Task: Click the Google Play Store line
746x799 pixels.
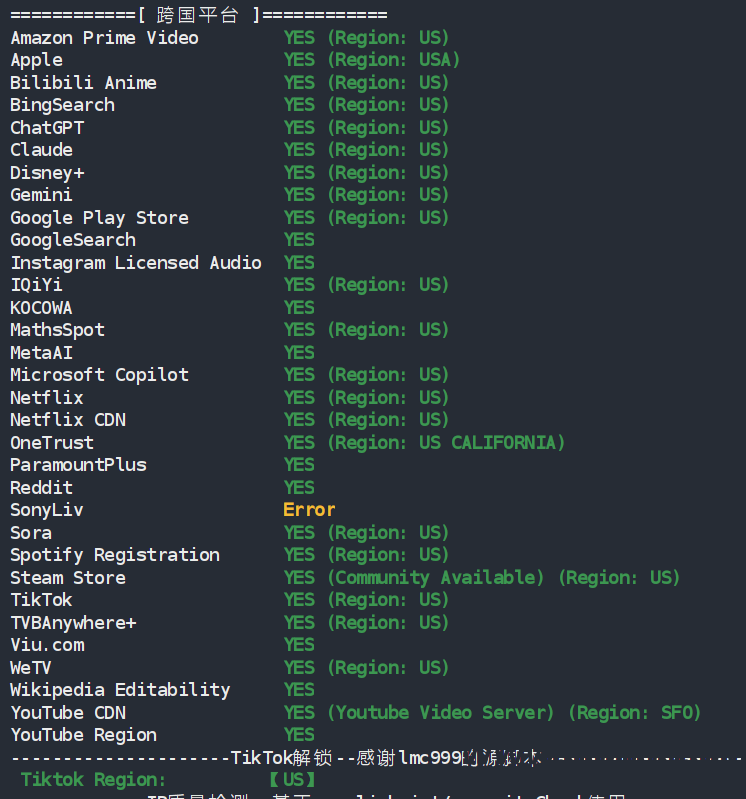Action: coord(229,218)
